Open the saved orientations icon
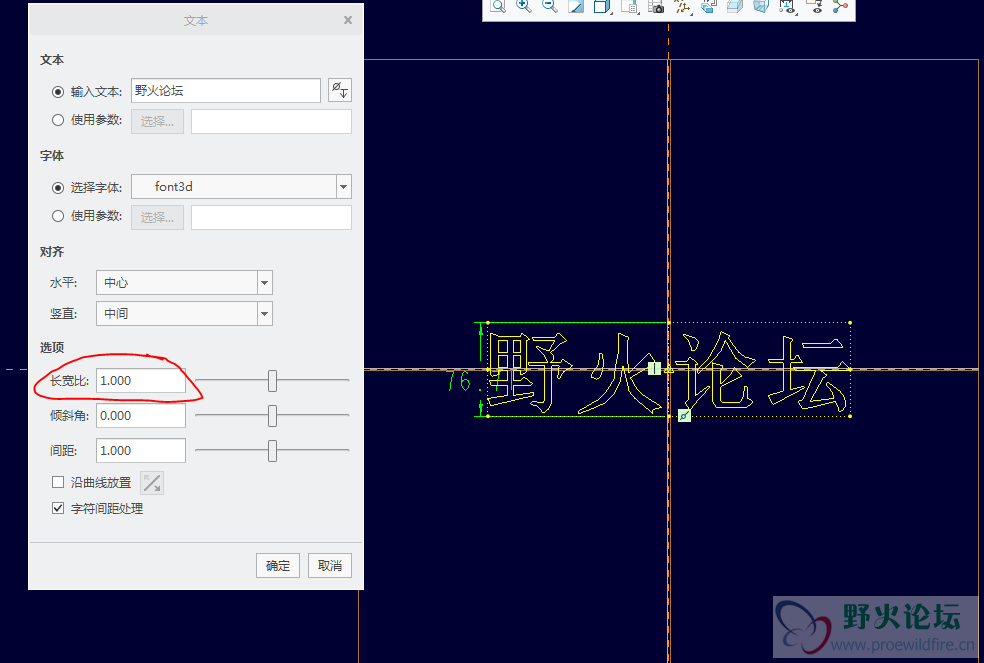This screenshot has height=663, width=984. (x=629, y=6)
